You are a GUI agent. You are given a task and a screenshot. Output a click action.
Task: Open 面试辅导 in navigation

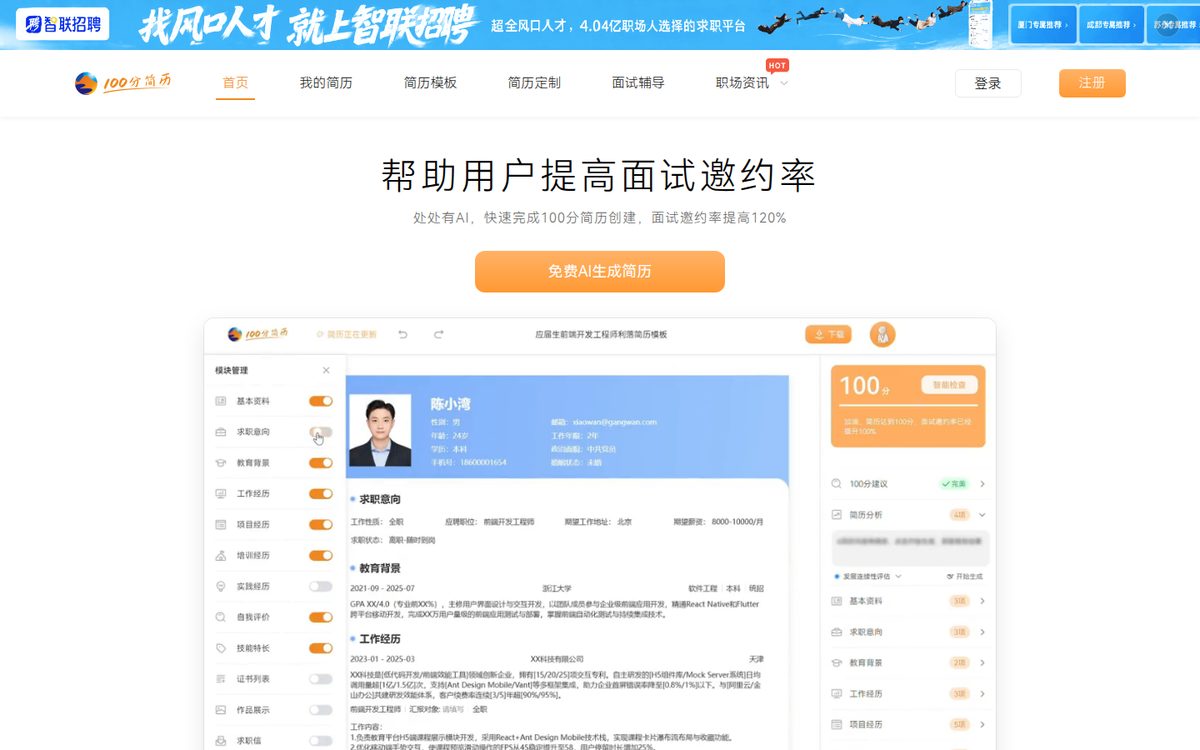638,83
